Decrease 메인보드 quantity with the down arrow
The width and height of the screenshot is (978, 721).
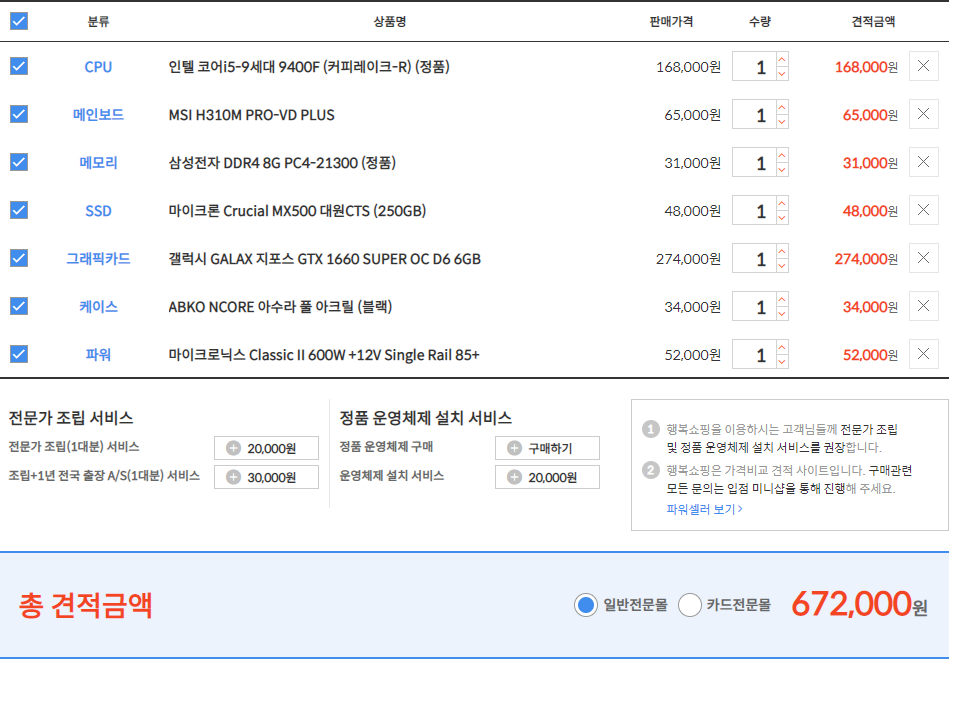[x=782, y=122]
